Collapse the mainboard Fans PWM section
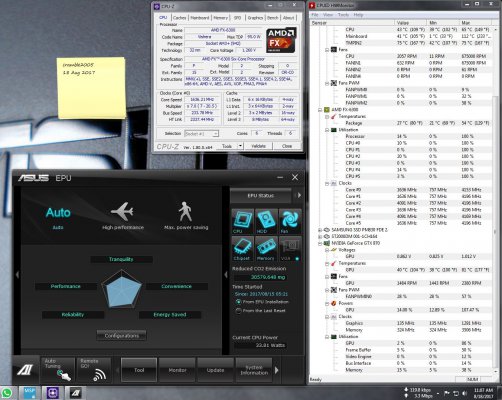 [x=327, y=83]
